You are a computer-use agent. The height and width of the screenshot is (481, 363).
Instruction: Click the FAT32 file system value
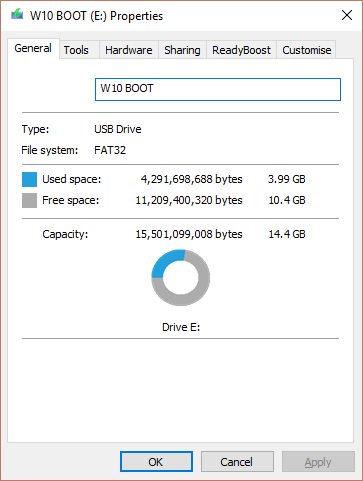pos(110,150)
